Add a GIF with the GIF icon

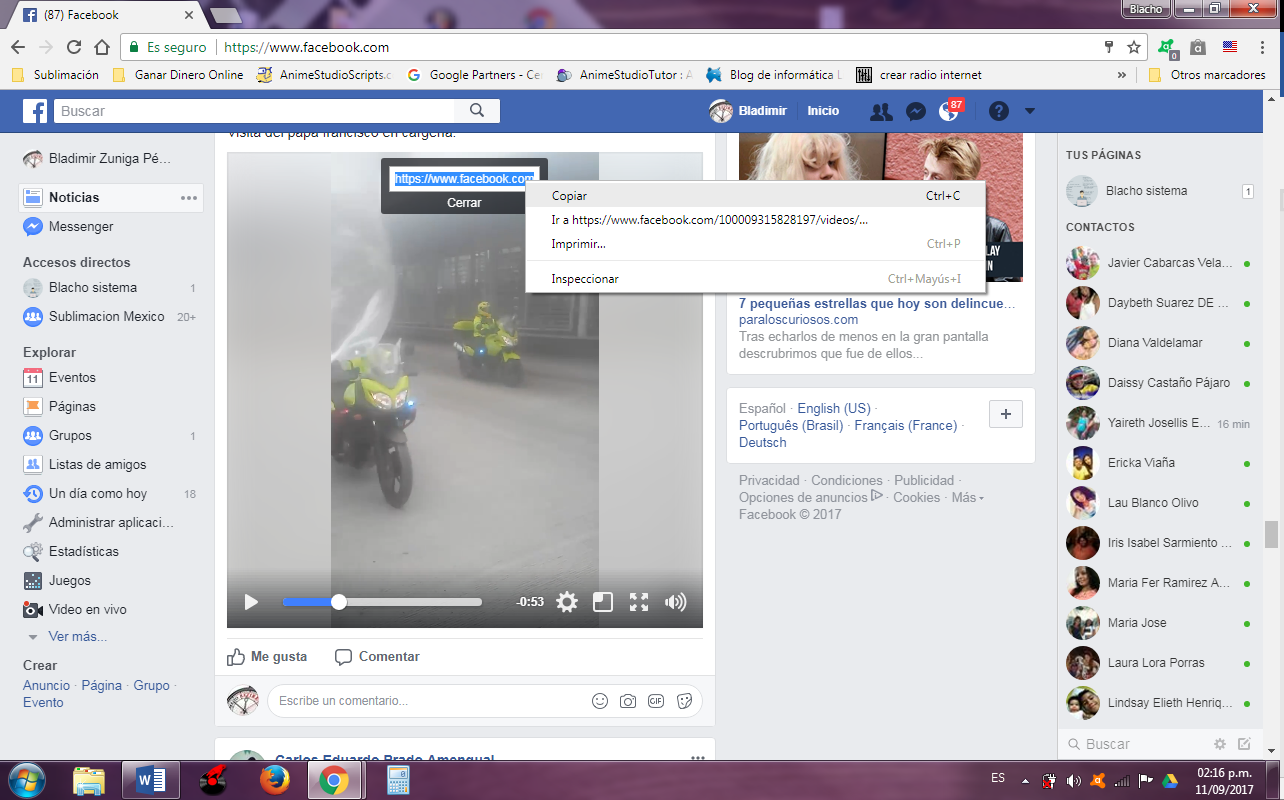point(656,701)
